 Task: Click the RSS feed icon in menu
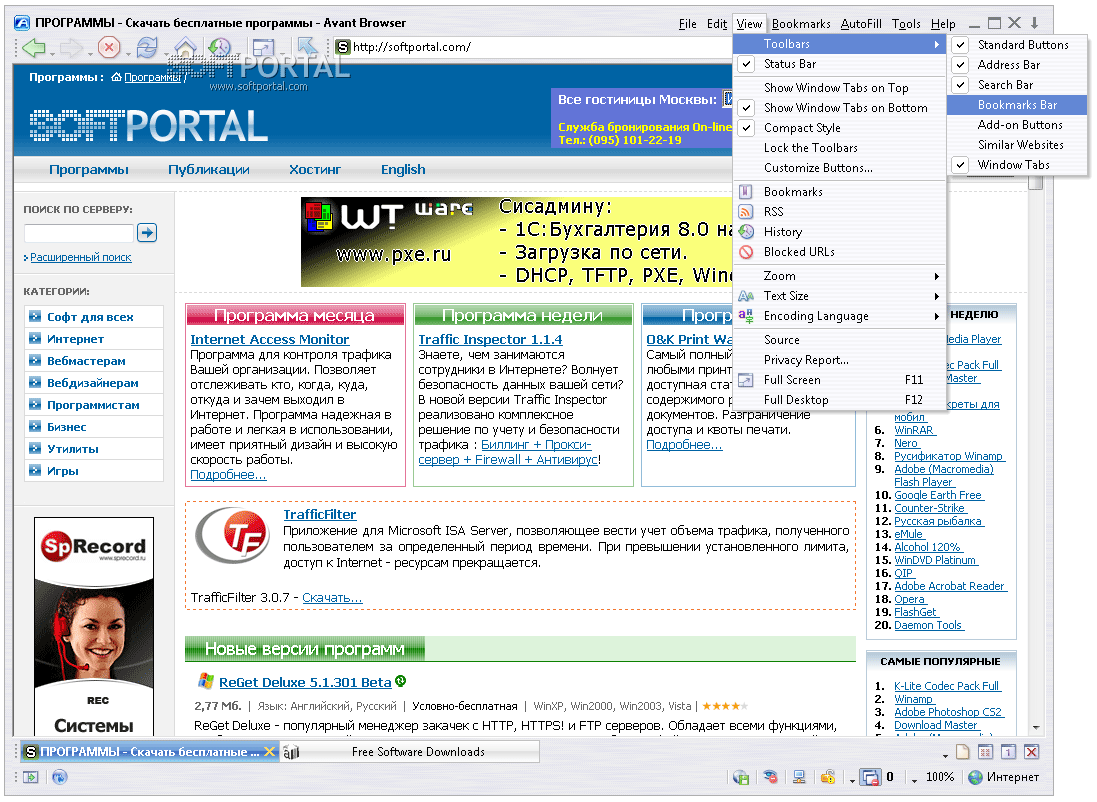click(x=746, y=211)
